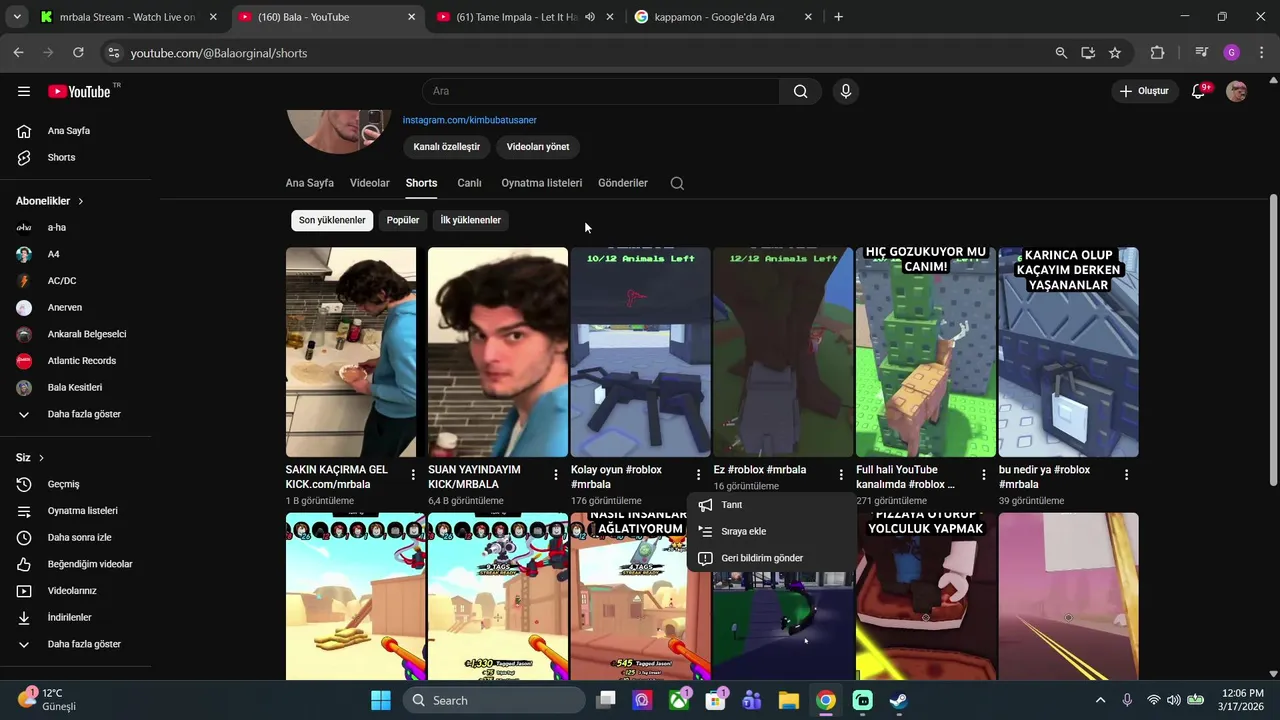This screenshot has height=720, width=1280.
Task: Click Videoları yönet button
Action: pos(538,147)
